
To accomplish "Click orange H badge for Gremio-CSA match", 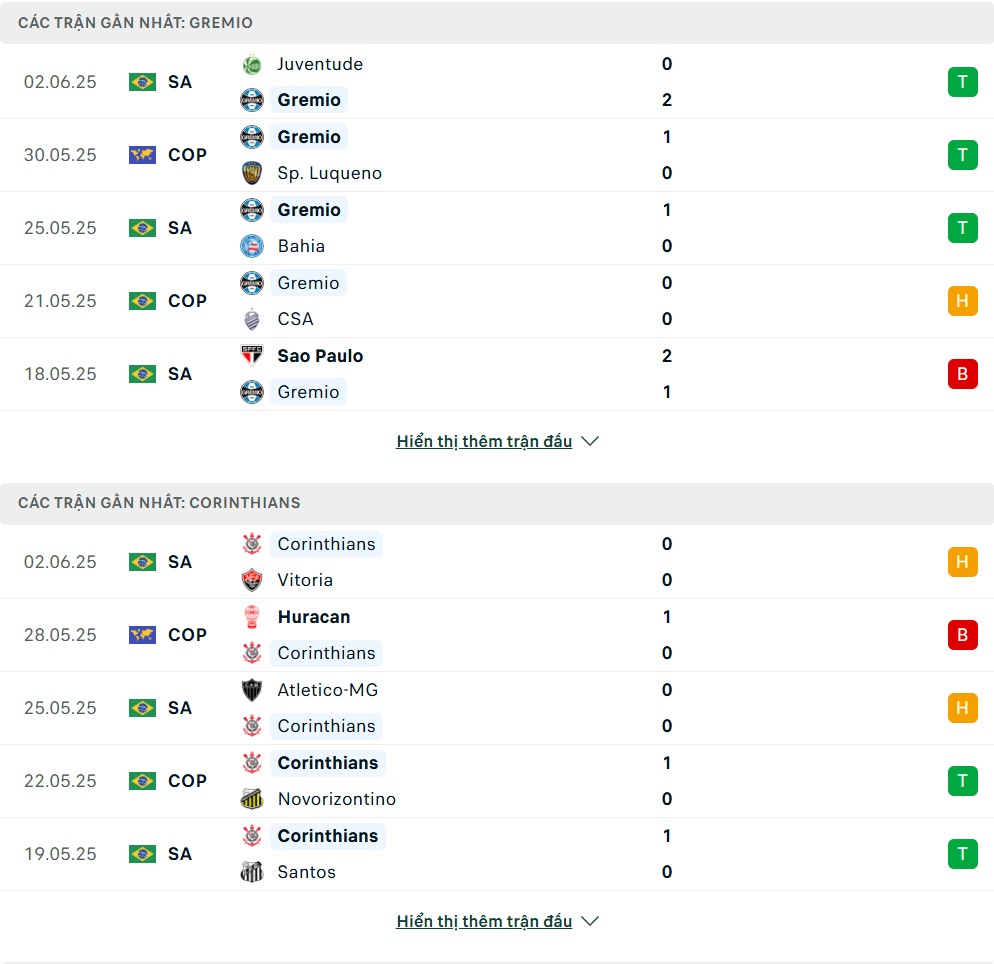I will pyautogui.click(x=962, y=300).
